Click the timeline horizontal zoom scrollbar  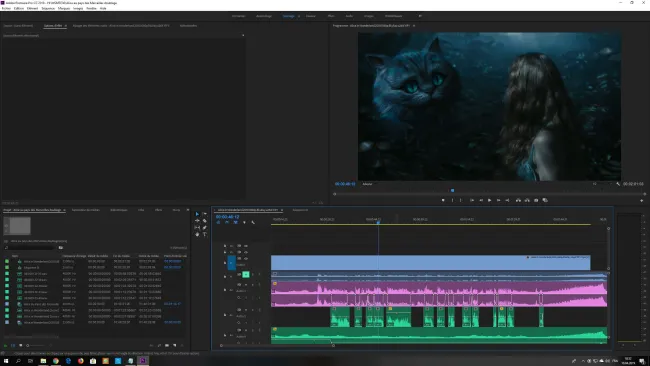coord(277,345)
